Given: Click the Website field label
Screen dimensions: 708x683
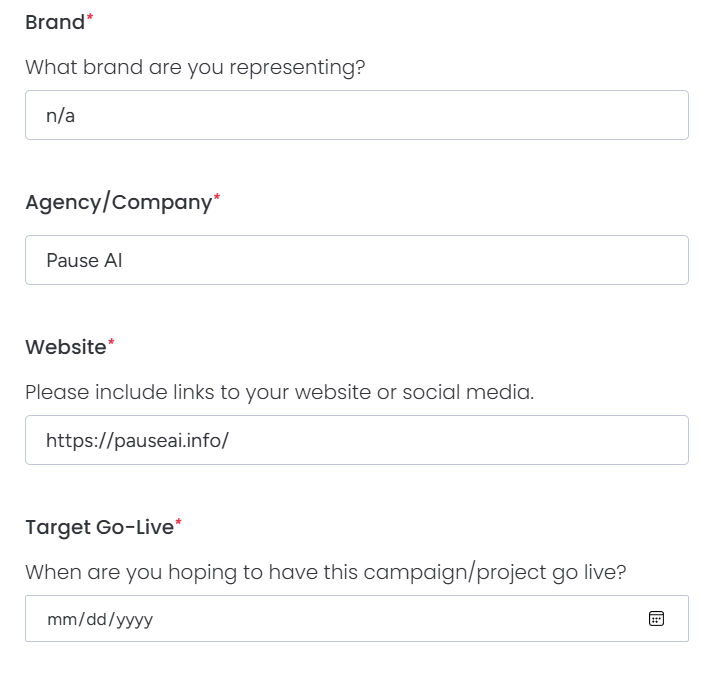Looking at the screenshot, I should tap(65, 347).
